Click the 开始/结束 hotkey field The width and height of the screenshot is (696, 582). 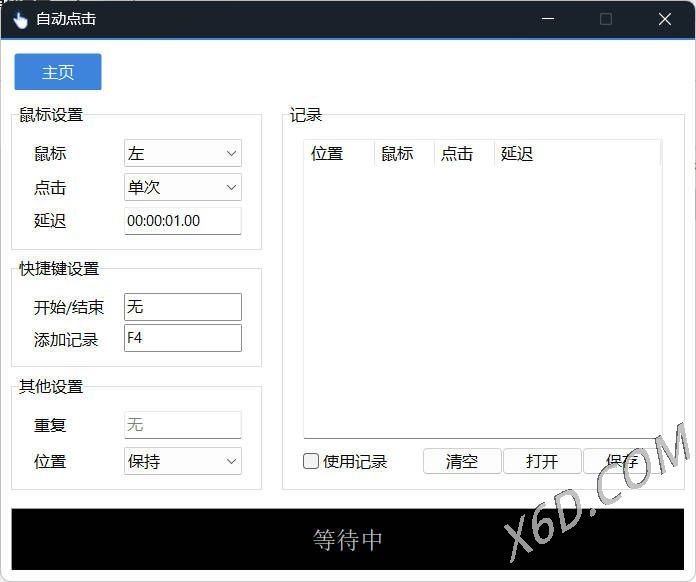(x=183, y=307)
